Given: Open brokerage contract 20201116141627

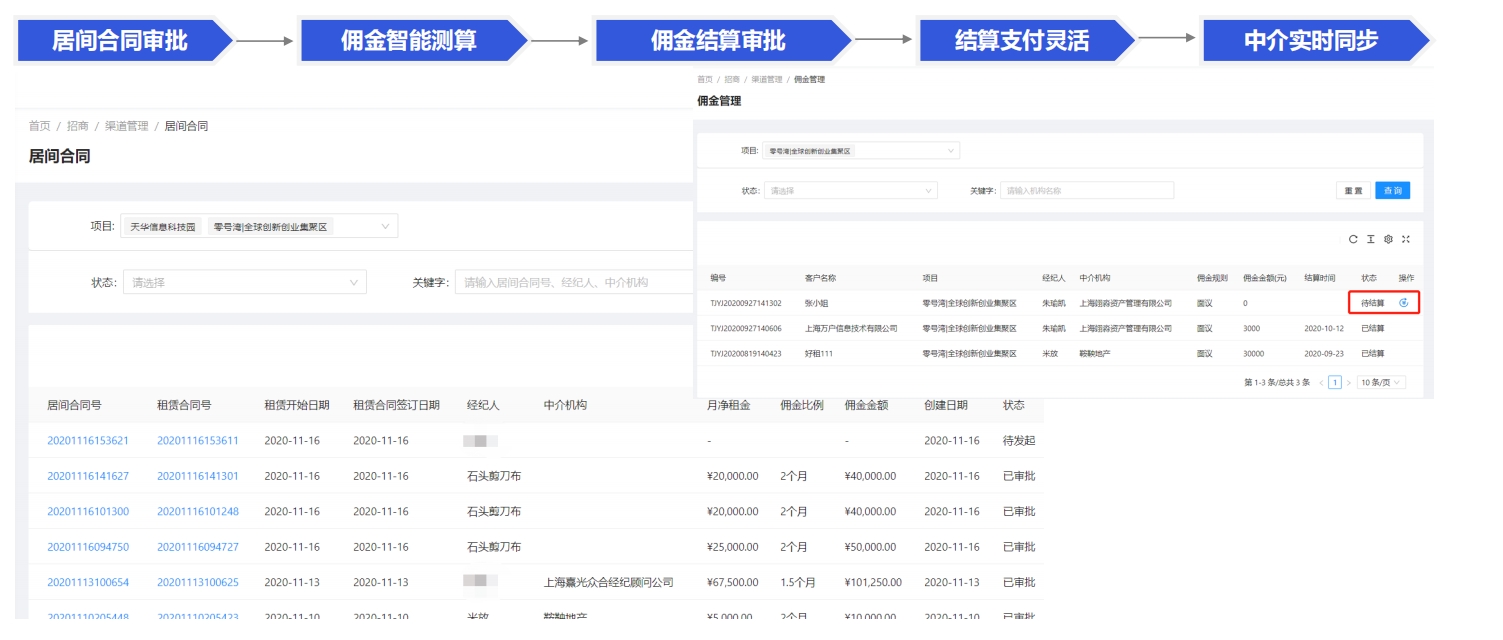Looking at the screenshot, I should 88,476.
